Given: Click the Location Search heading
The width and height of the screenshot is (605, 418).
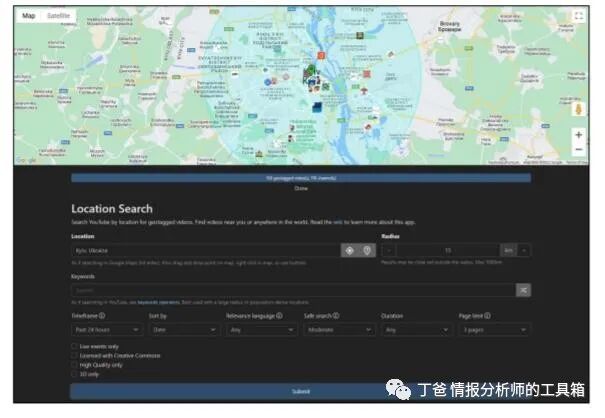Looking at the screenshot, I should [112, 209].
